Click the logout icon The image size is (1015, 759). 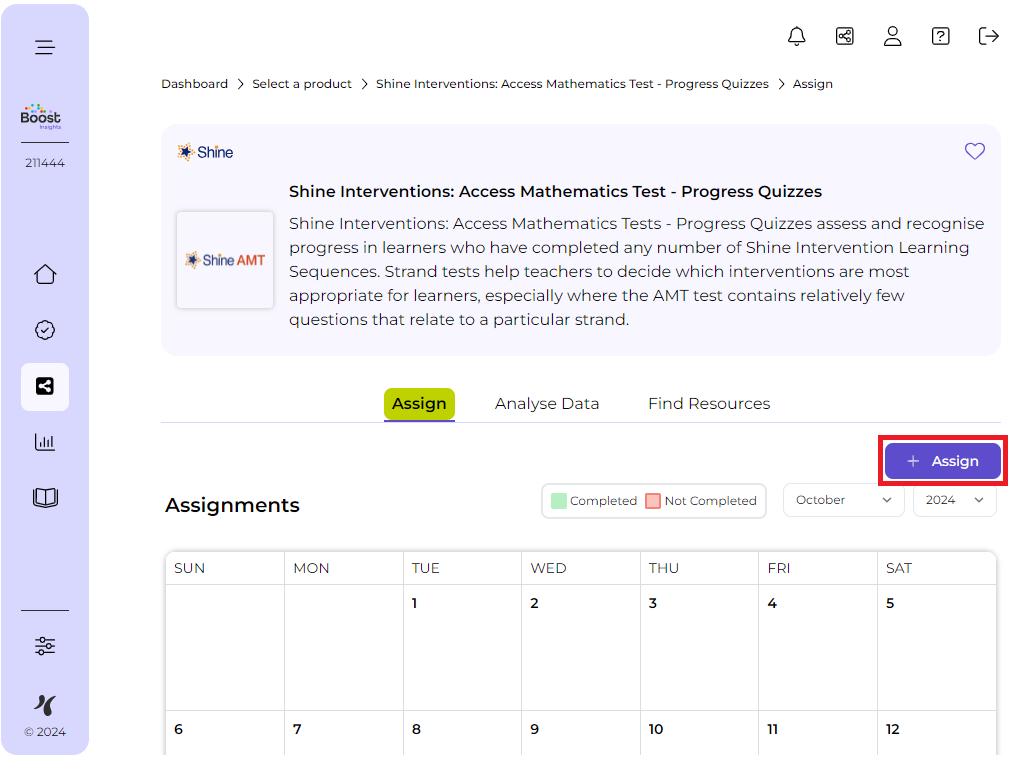(988, 36)
